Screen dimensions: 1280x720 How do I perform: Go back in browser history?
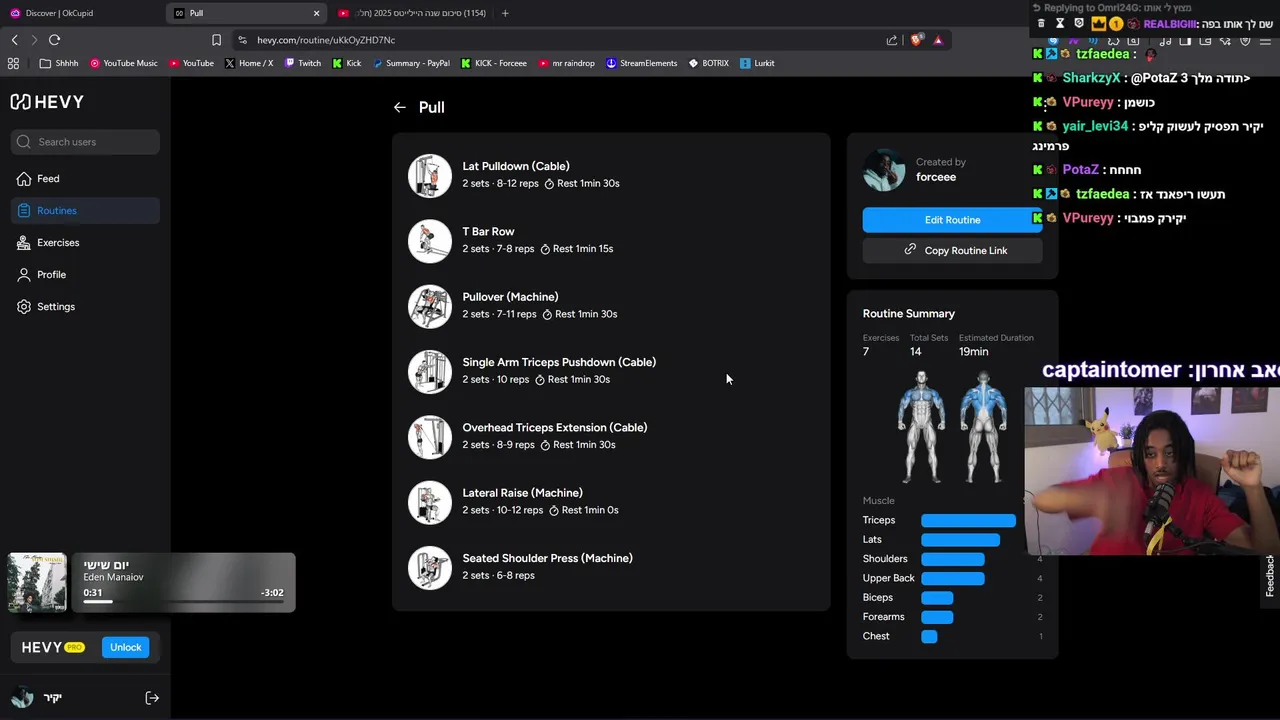point(14,40)
